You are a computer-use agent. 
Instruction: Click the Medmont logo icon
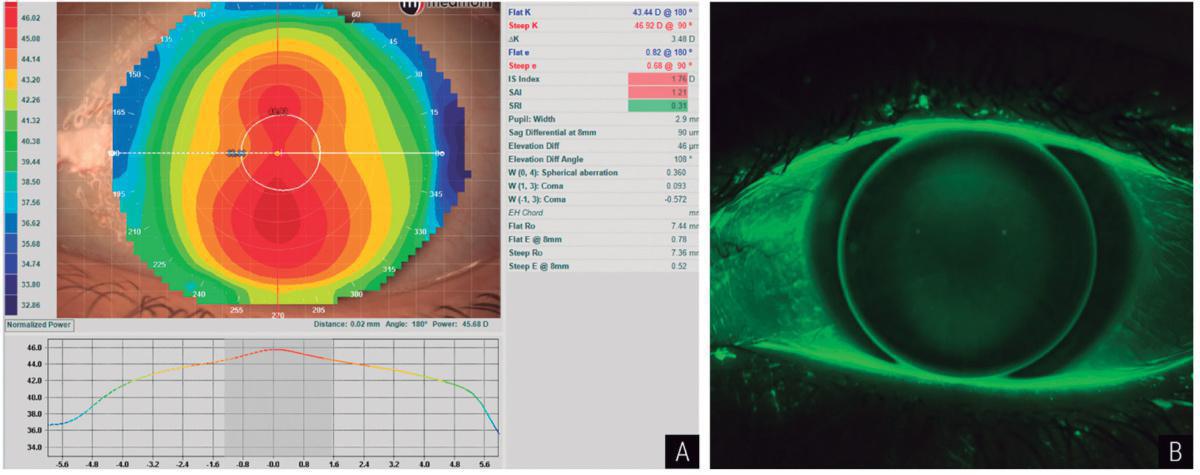click(x=412, y=6)
